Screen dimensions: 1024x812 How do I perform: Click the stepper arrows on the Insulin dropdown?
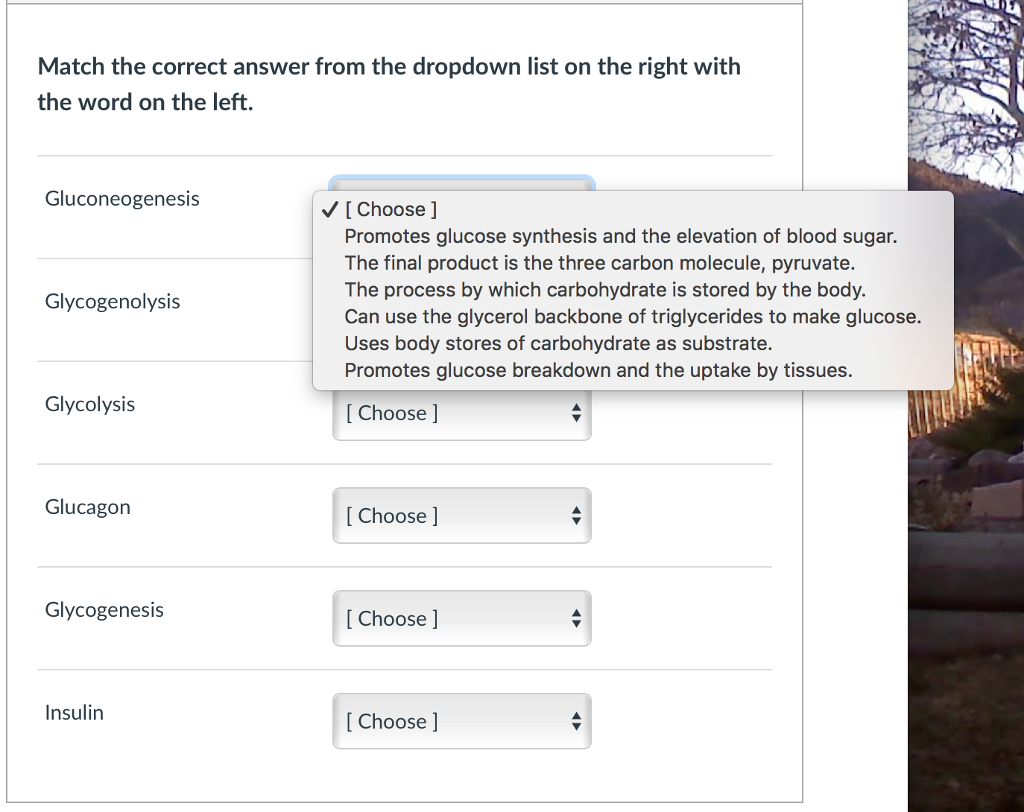(x=576, y=721)
